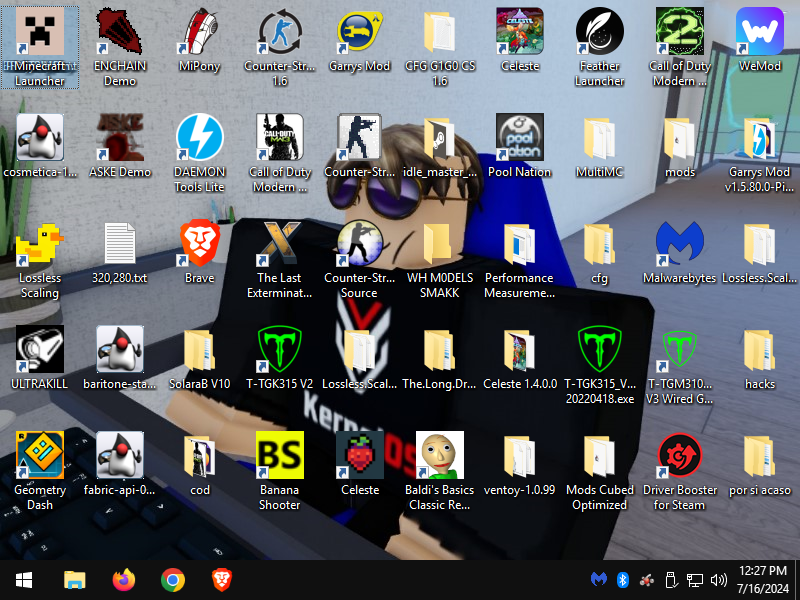Open the volume control in system tray
Viewport: 800px width, 600px height.
pyautogui.click(x=718, y=580)
